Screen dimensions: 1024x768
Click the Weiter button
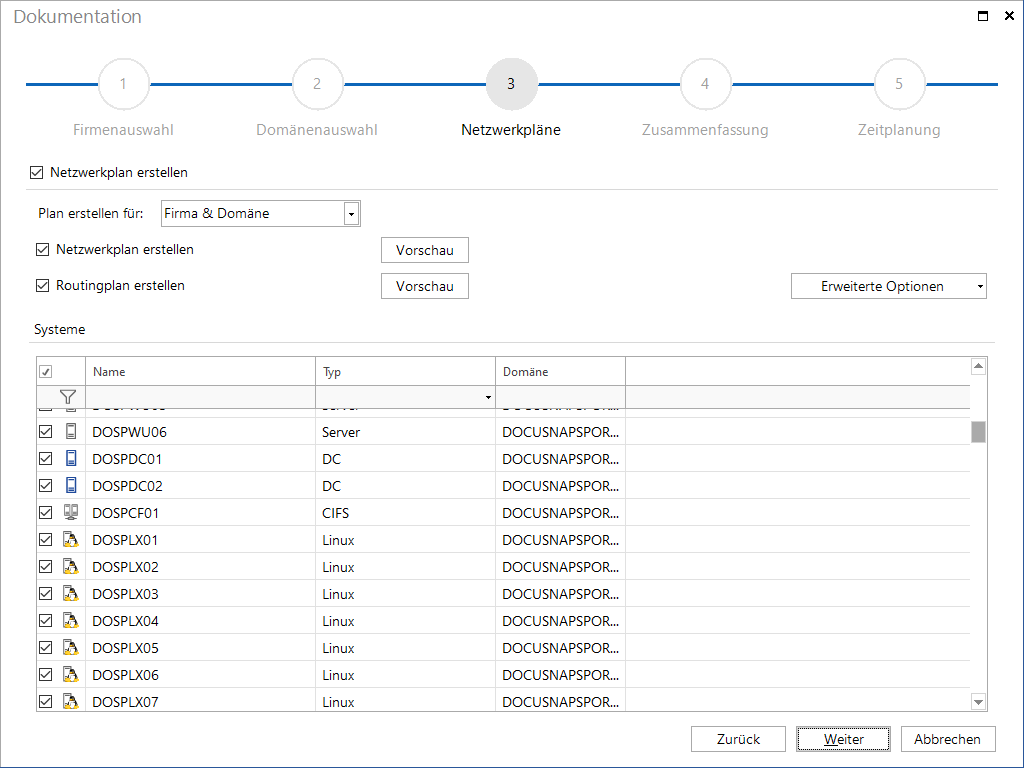point(843,739)
